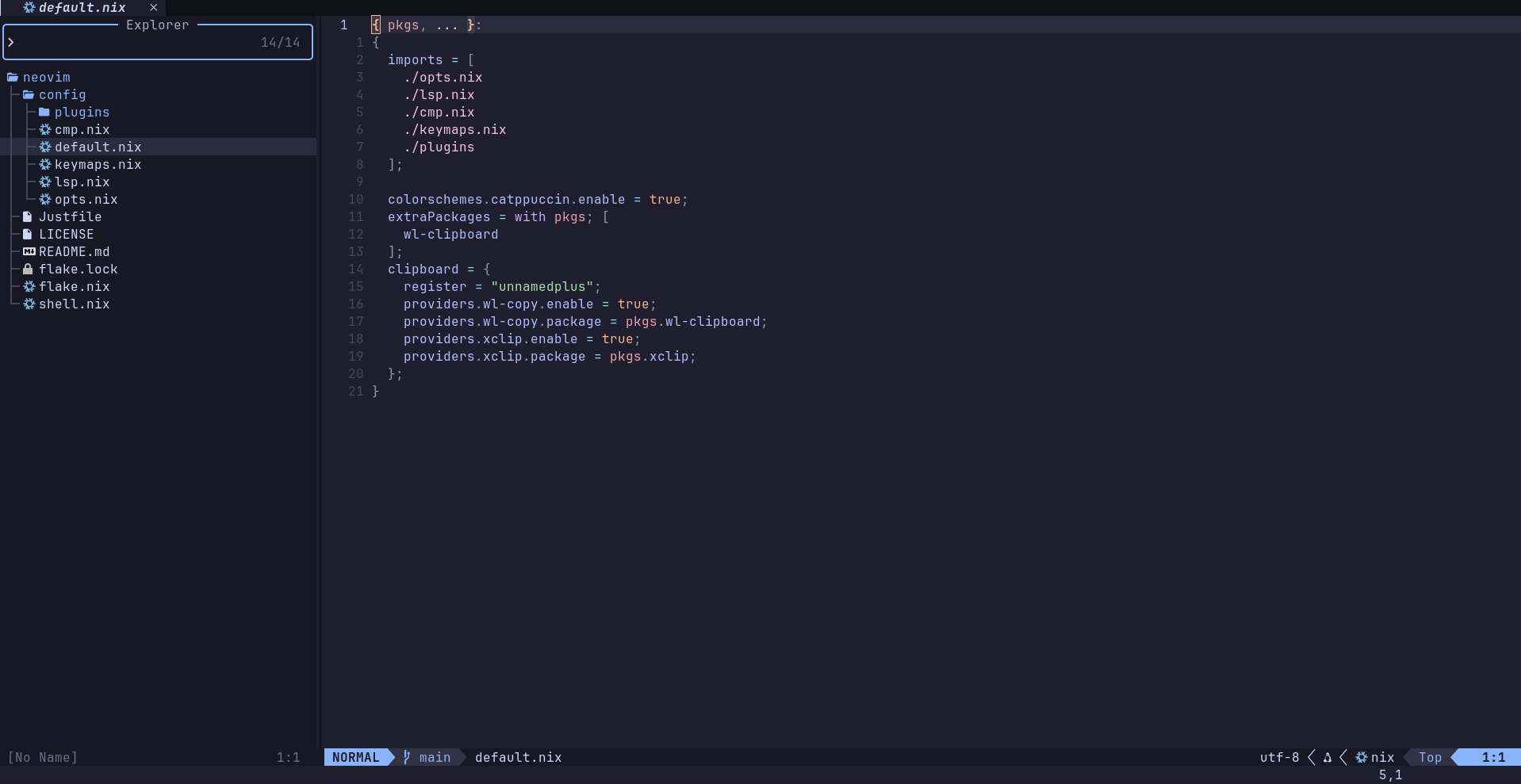1521x784 pixels.
Task: Click the git branch icon before main
Action: 406,758
